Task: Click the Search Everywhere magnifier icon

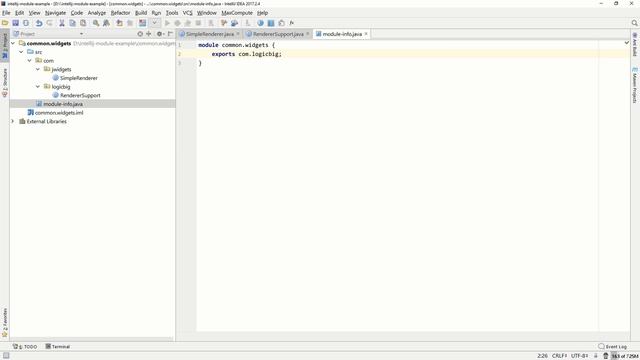Action: tap(634, 23)
